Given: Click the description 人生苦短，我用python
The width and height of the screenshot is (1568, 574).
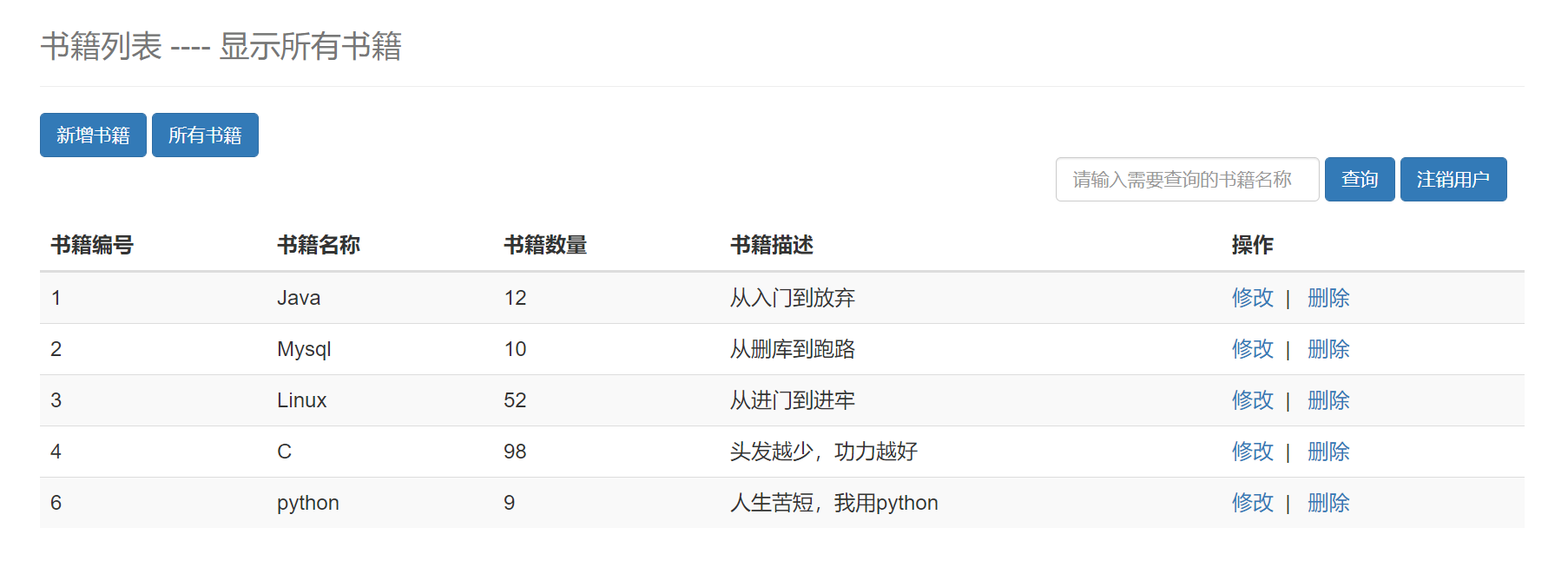Looking at the screenshot, I should click(x=834, y=503).
